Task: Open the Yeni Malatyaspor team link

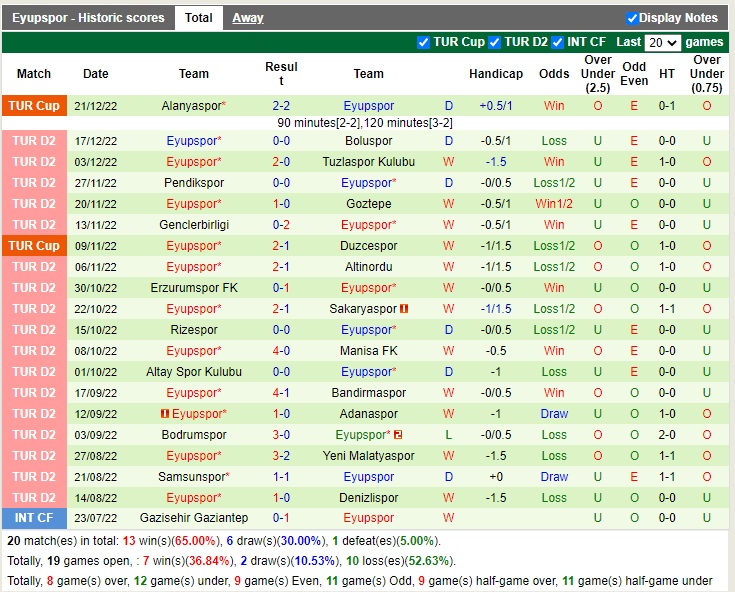Action: [x=368, y=456]
